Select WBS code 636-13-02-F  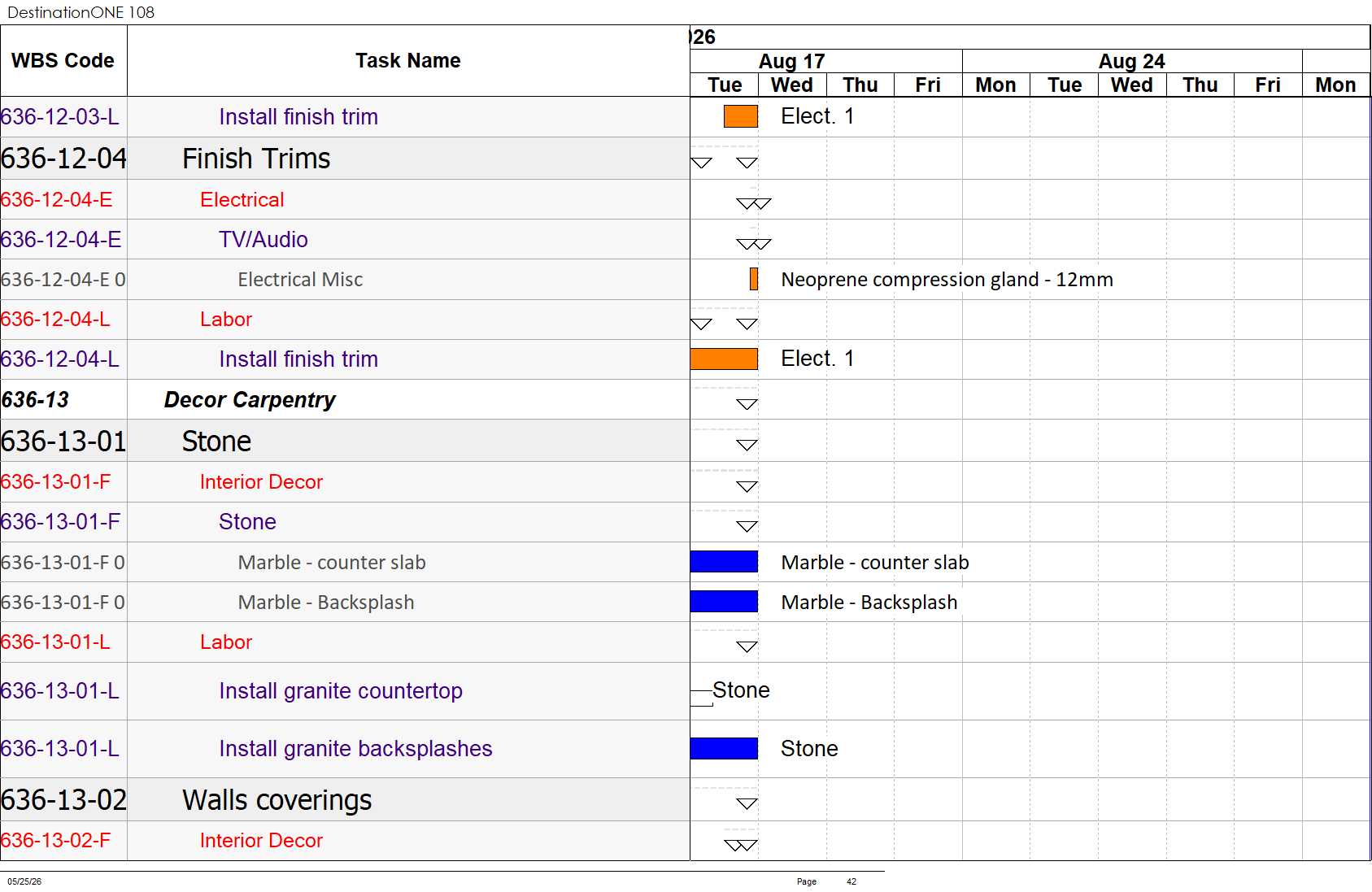[55, 841]
